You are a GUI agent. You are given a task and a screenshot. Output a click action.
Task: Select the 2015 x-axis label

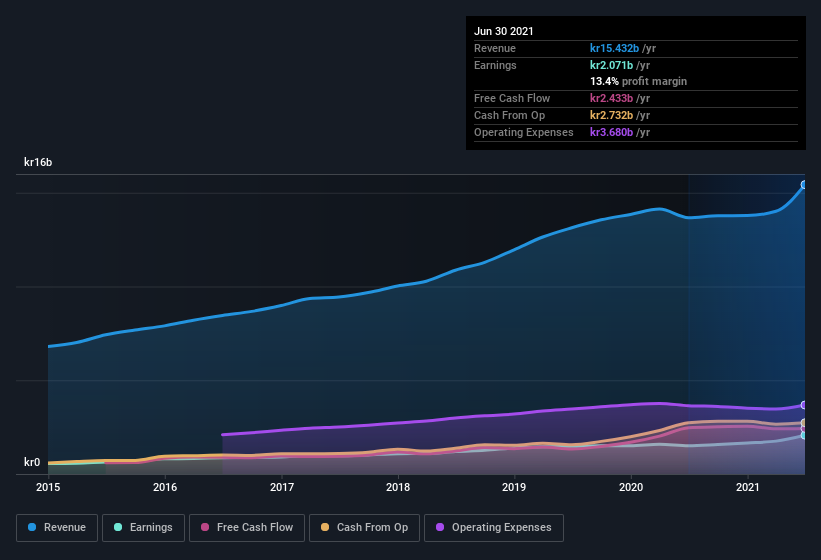pos(48,487)
